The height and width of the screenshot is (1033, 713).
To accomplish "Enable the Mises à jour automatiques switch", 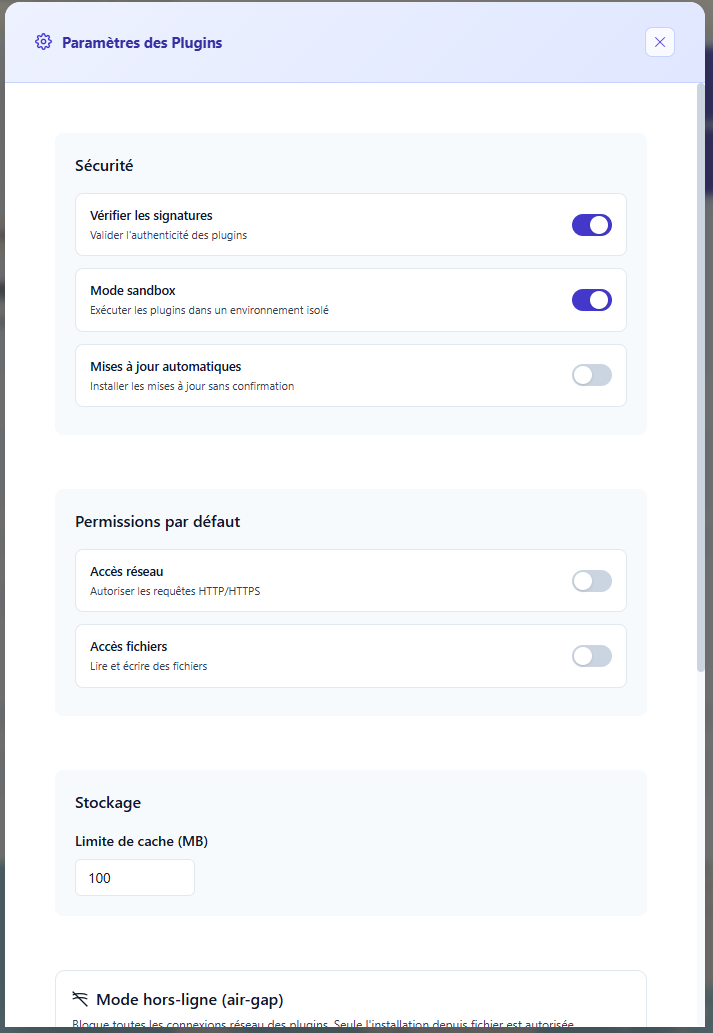I will point(591,375).
